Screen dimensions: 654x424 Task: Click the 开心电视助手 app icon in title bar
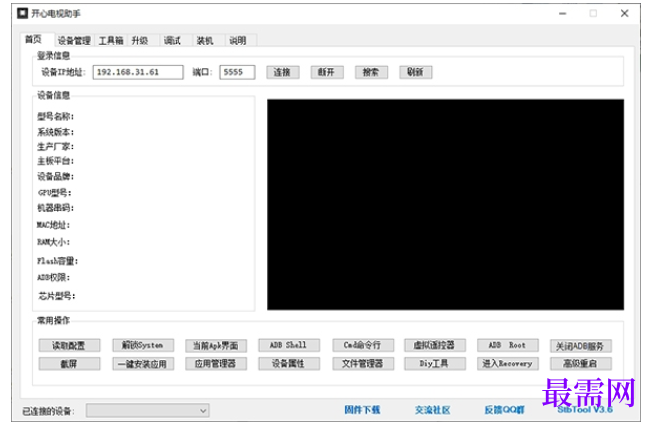[23, 13]
